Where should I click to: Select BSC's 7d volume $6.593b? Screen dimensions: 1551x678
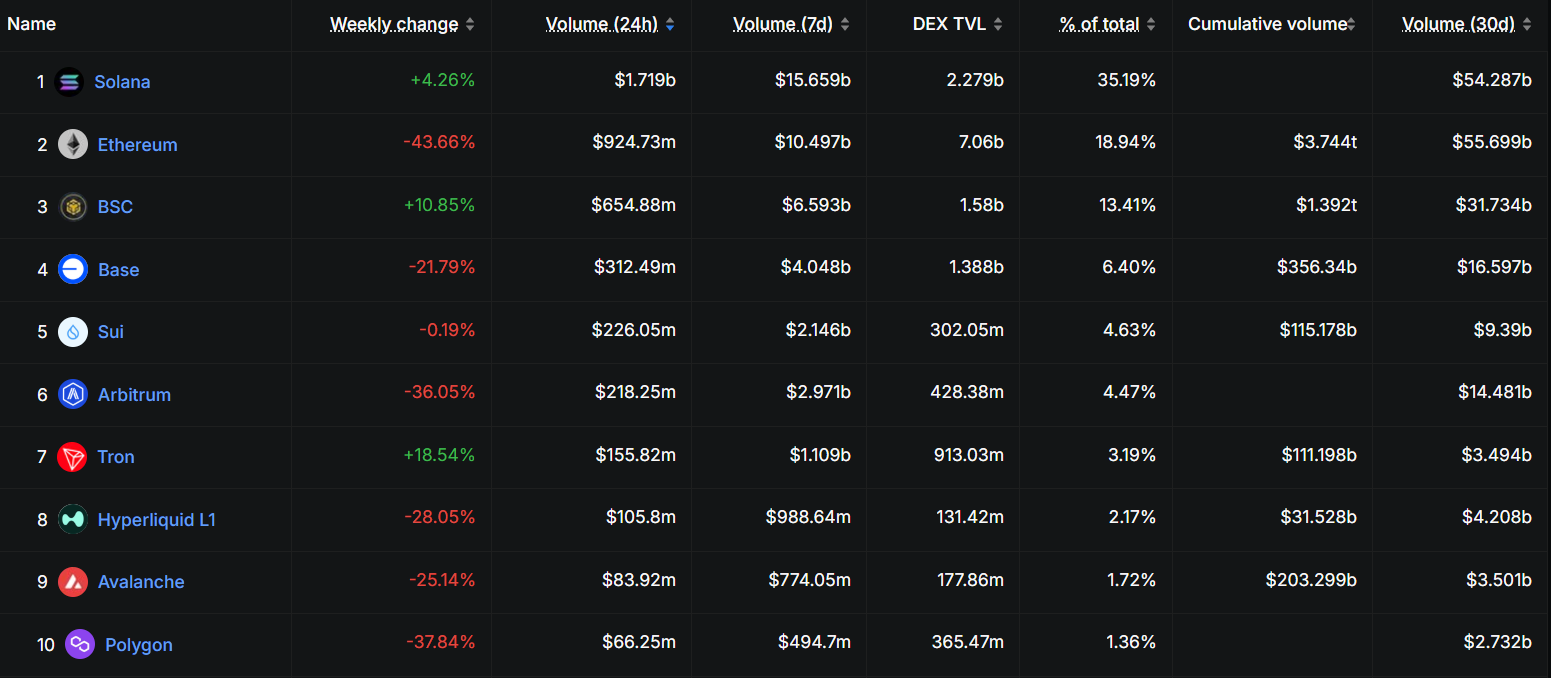click(817, 205)
